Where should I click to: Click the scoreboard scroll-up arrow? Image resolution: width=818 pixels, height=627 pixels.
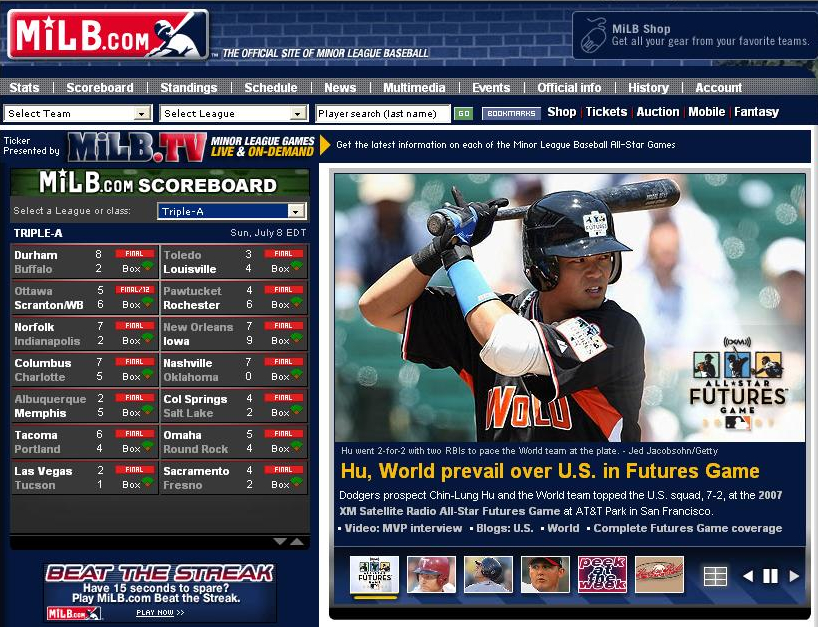pyautogui.click(x=297, y=541)
